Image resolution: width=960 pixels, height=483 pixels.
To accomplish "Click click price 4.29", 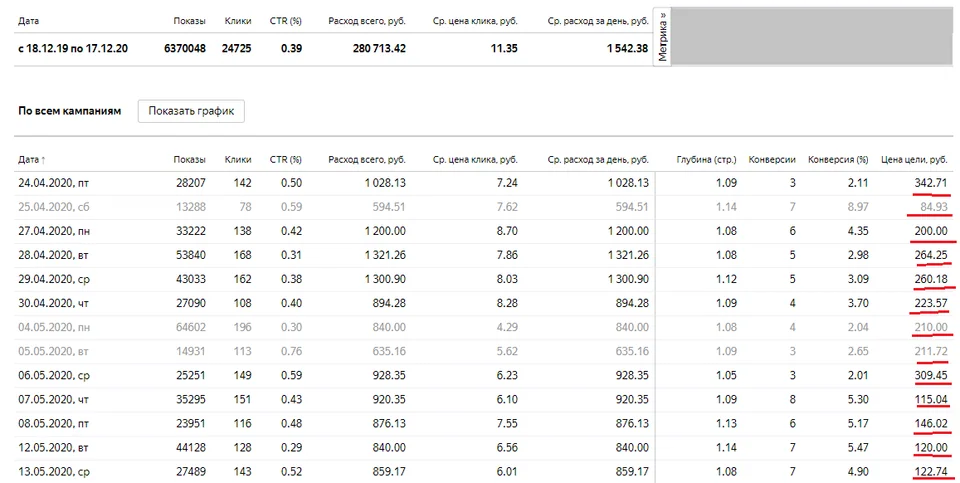I will point(508,328).
